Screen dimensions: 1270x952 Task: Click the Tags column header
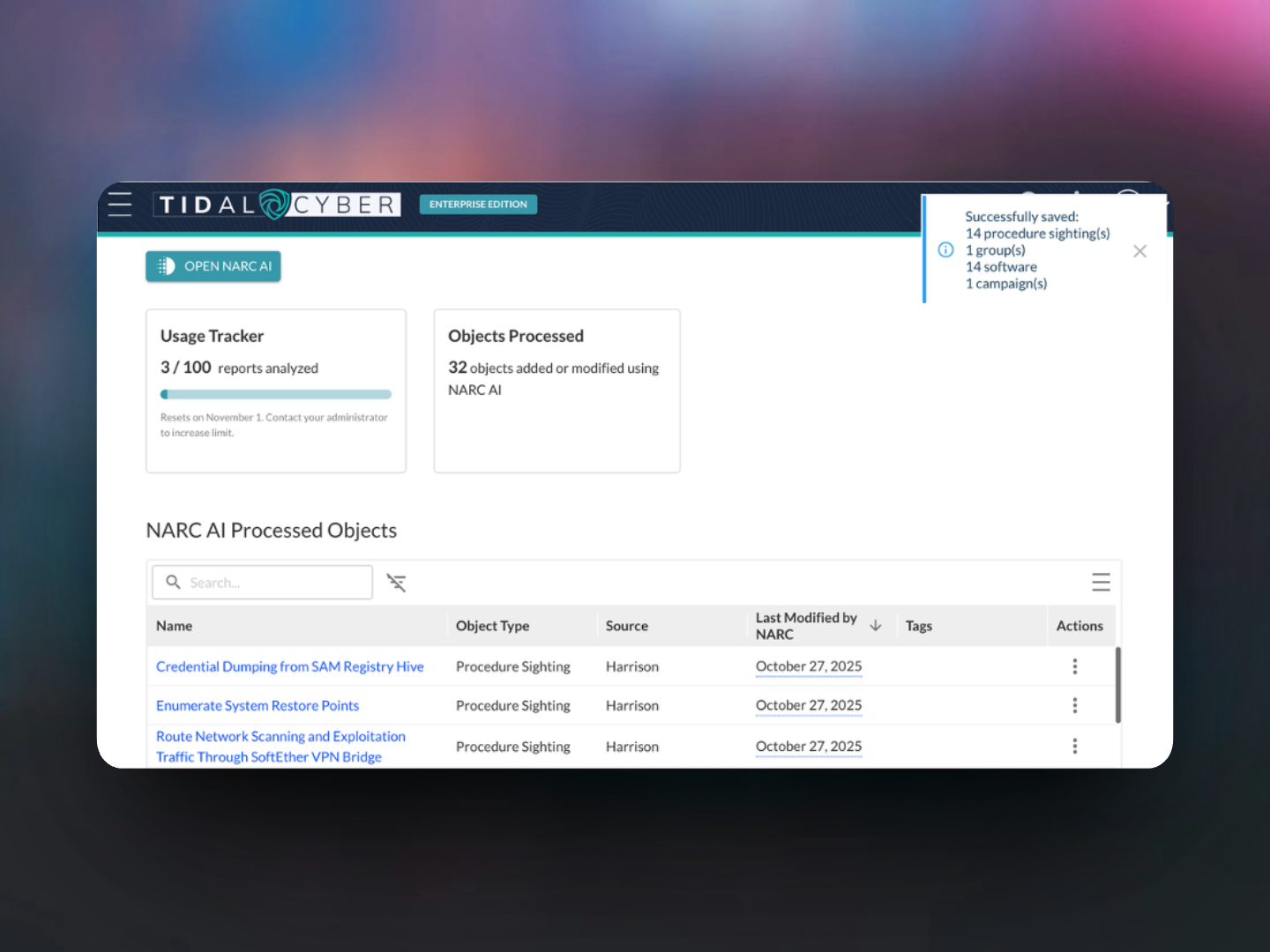tap(918, 626)
